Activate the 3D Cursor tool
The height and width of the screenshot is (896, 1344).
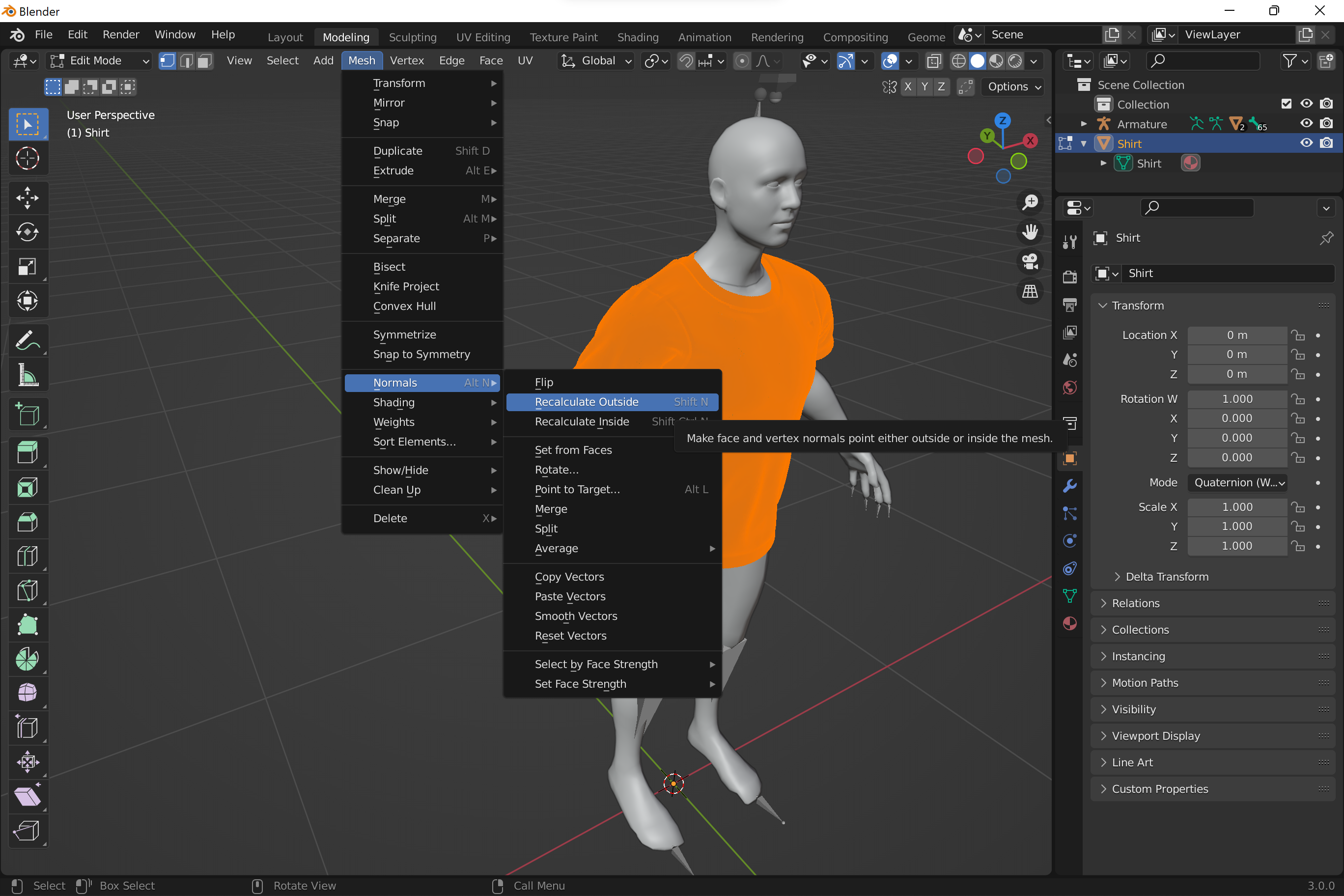click(27, 158)
